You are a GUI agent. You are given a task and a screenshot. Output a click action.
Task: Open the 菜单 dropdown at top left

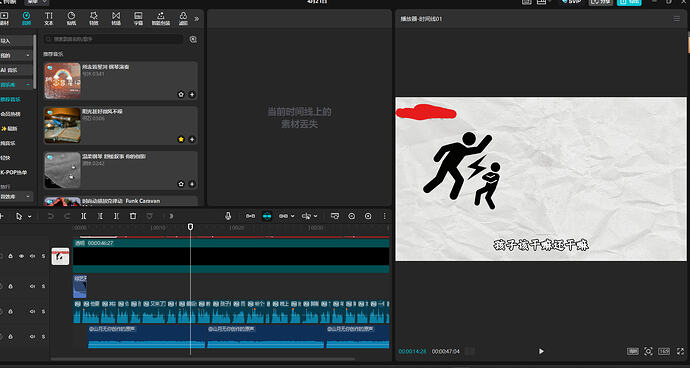pos(36,2)
